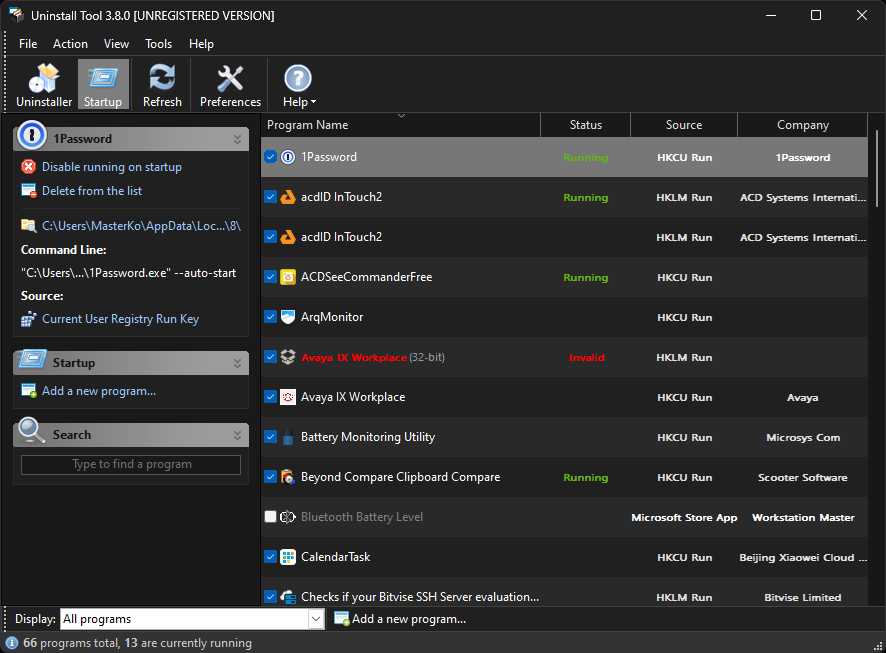This screenshot has width=886, height=653.
Task: Uncheck the CalendarTask checkbox
Action: [271, 557]
